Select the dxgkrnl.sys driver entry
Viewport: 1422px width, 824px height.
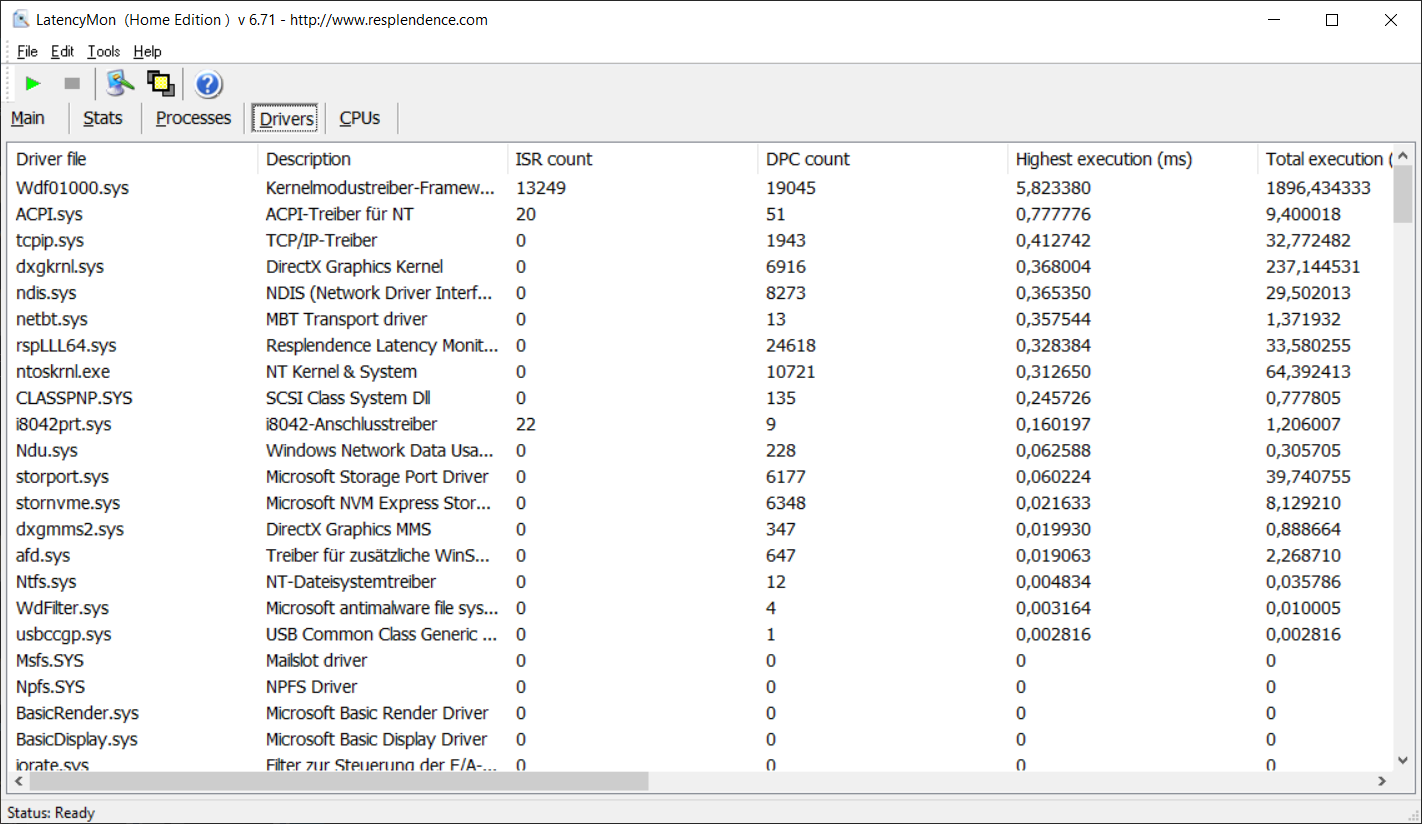click(x=60, y=267)
